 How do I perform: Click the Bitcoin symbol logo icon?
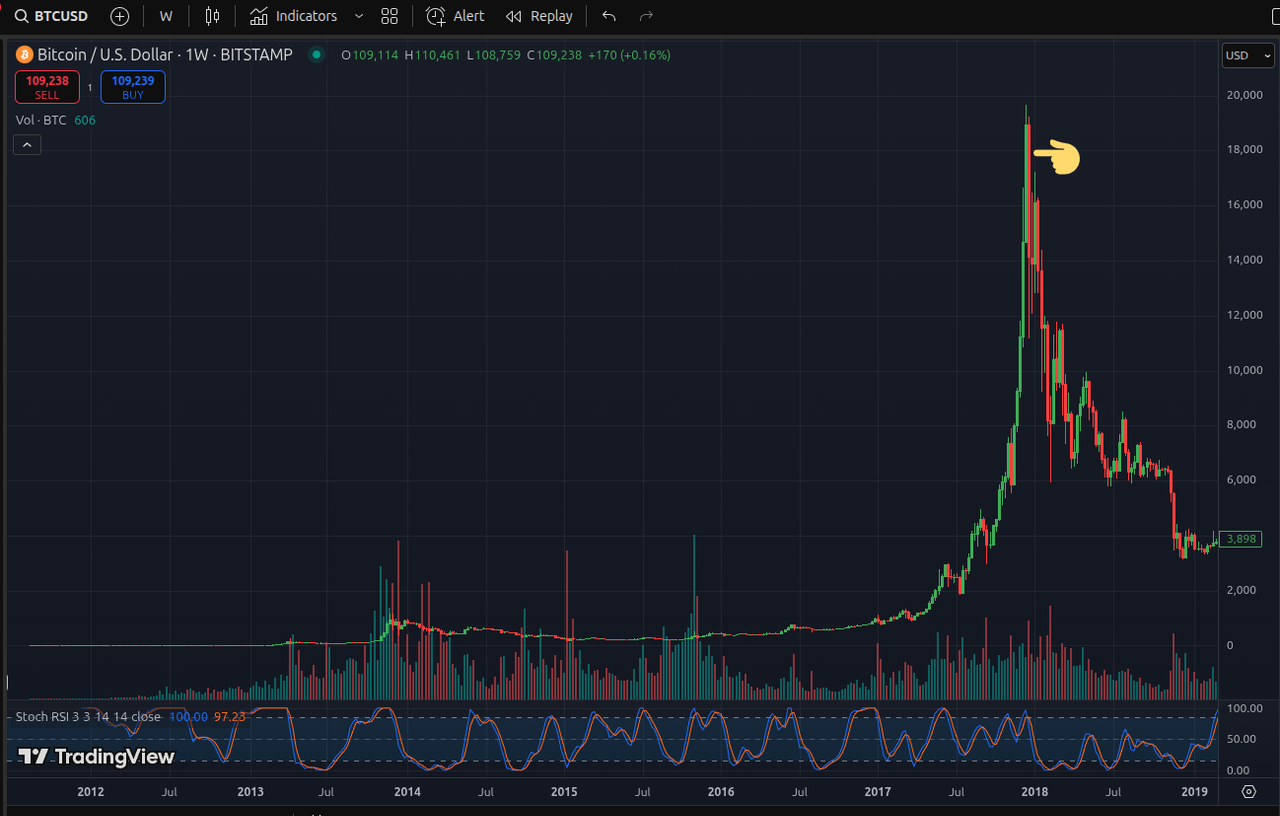24,55
